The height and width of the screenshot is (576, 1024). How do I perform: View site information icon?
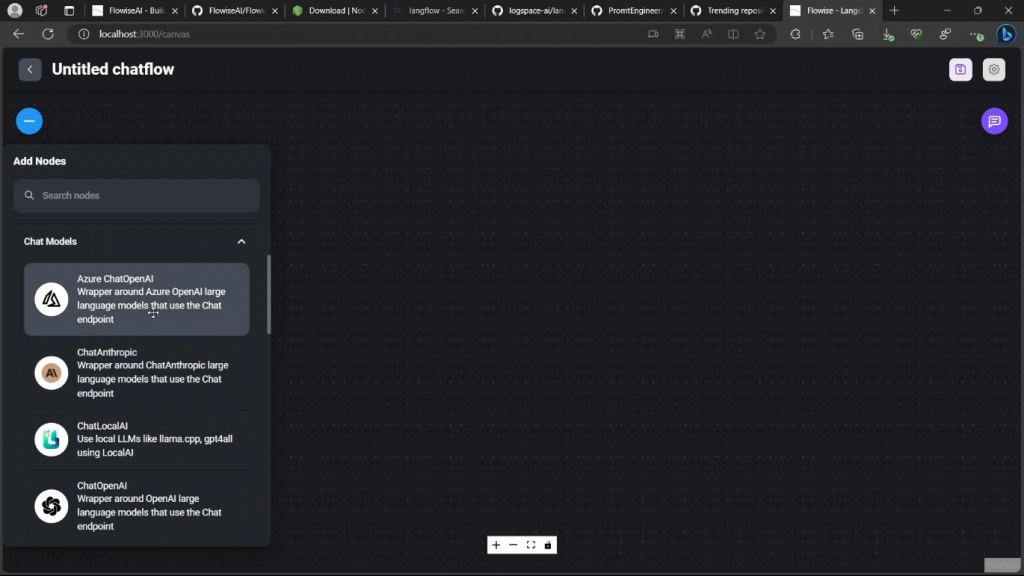[84, 34]
